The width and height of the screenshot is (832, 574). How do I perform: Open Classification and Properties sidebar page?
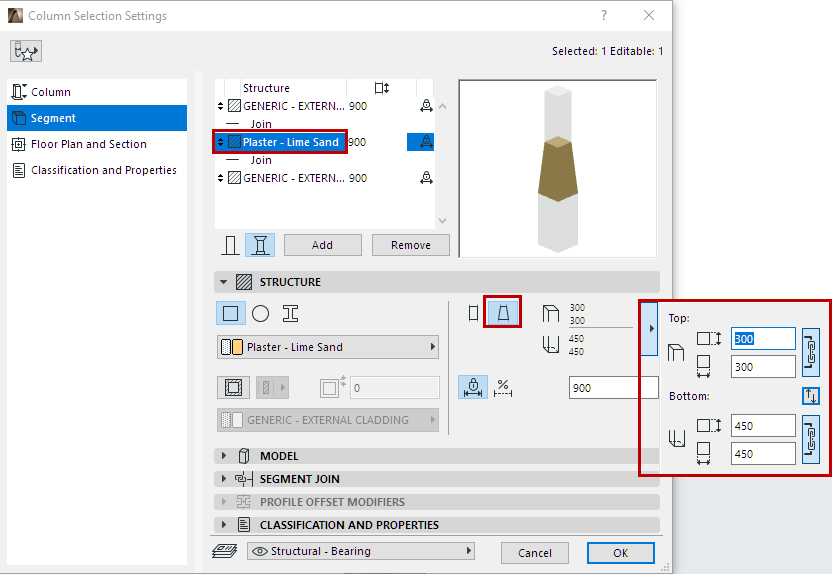click(97, 170)
